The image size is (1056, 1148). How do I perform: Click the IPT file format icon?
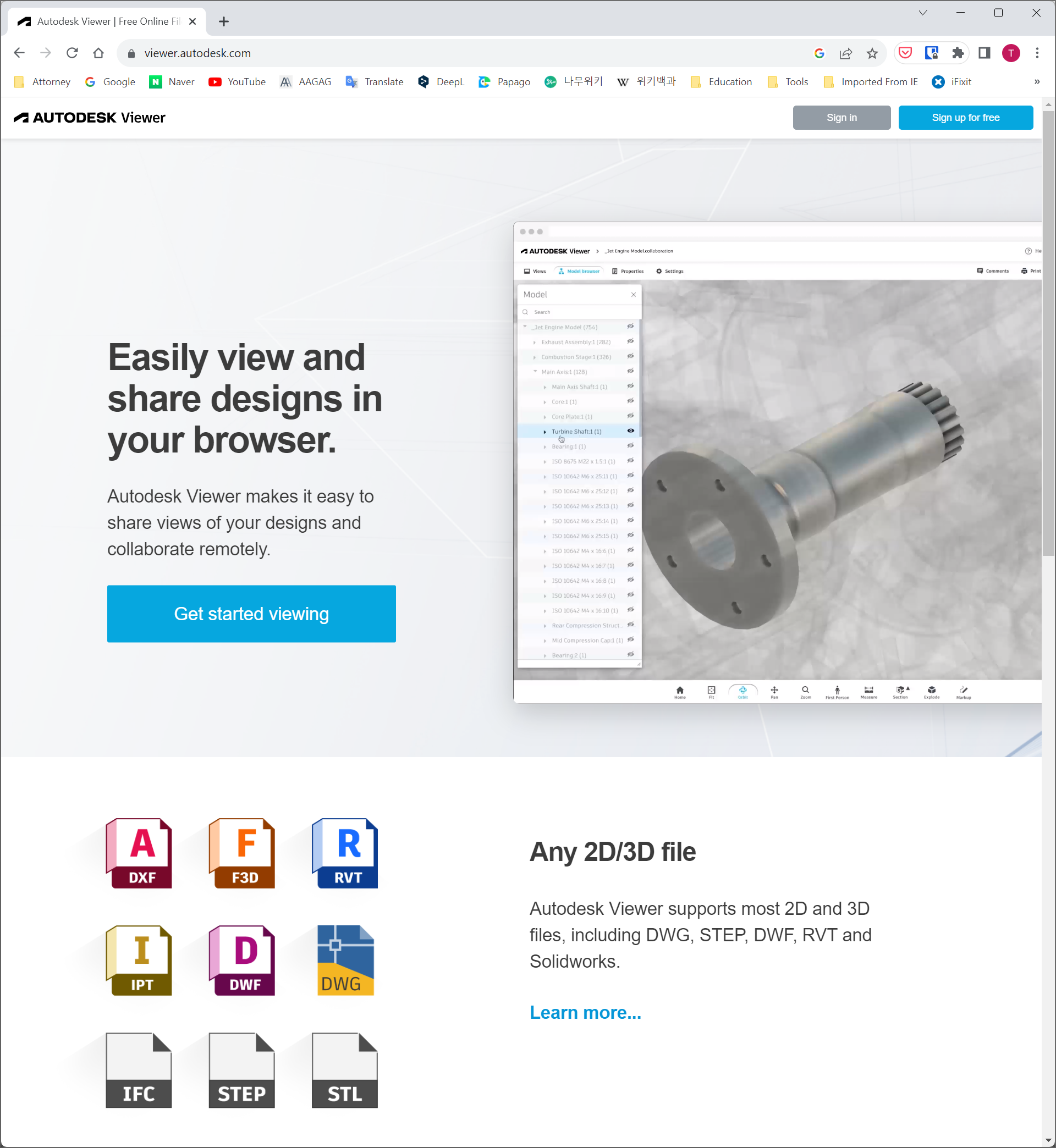pos(139,960)
